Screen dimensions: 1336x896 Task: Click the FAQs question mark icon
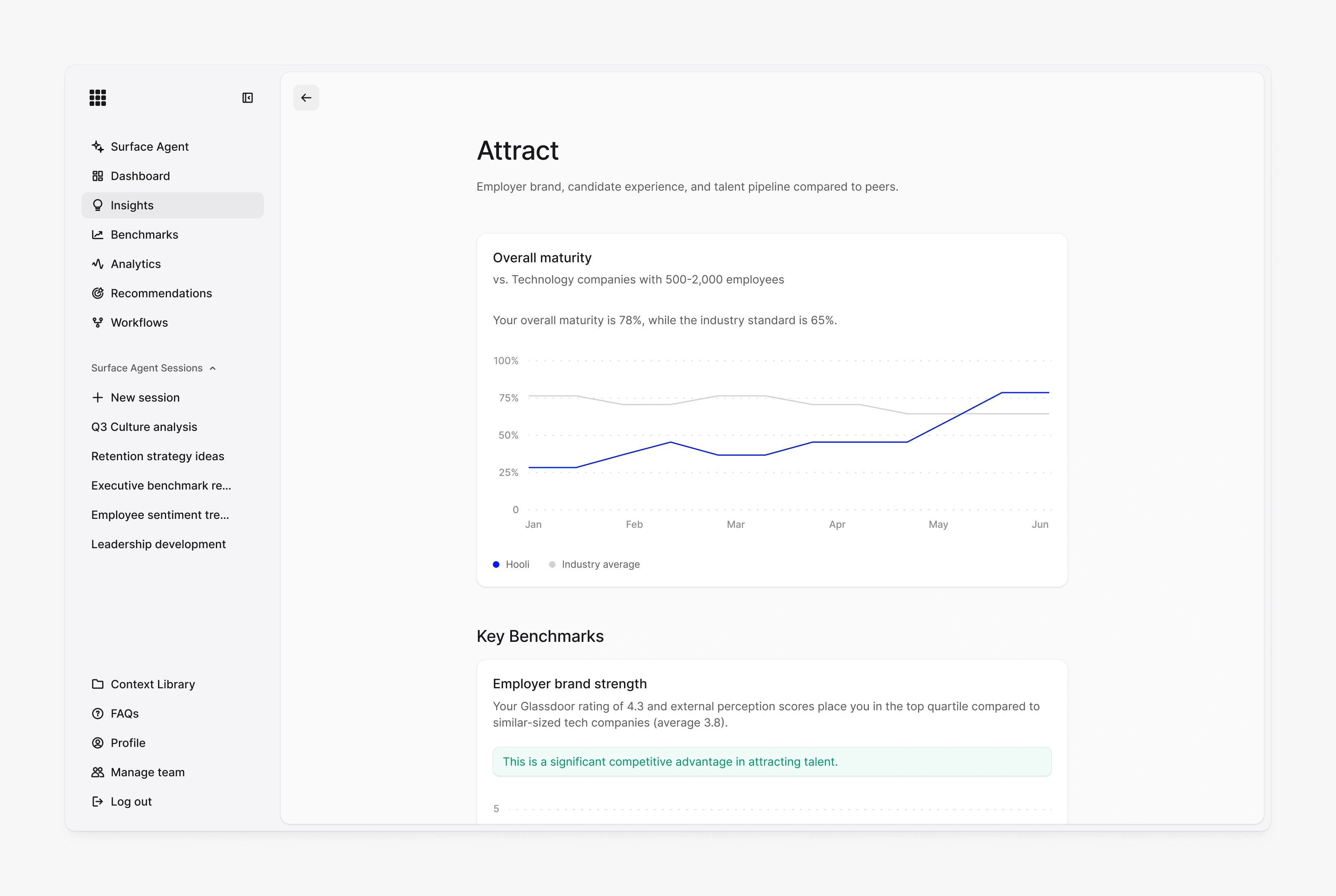tap(98, 714)
